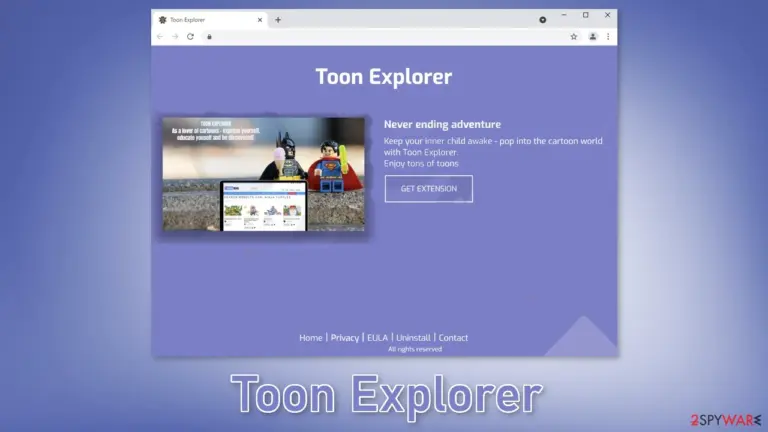
Task: Click the browser forward arrow
Action: [x=175, y=37]
